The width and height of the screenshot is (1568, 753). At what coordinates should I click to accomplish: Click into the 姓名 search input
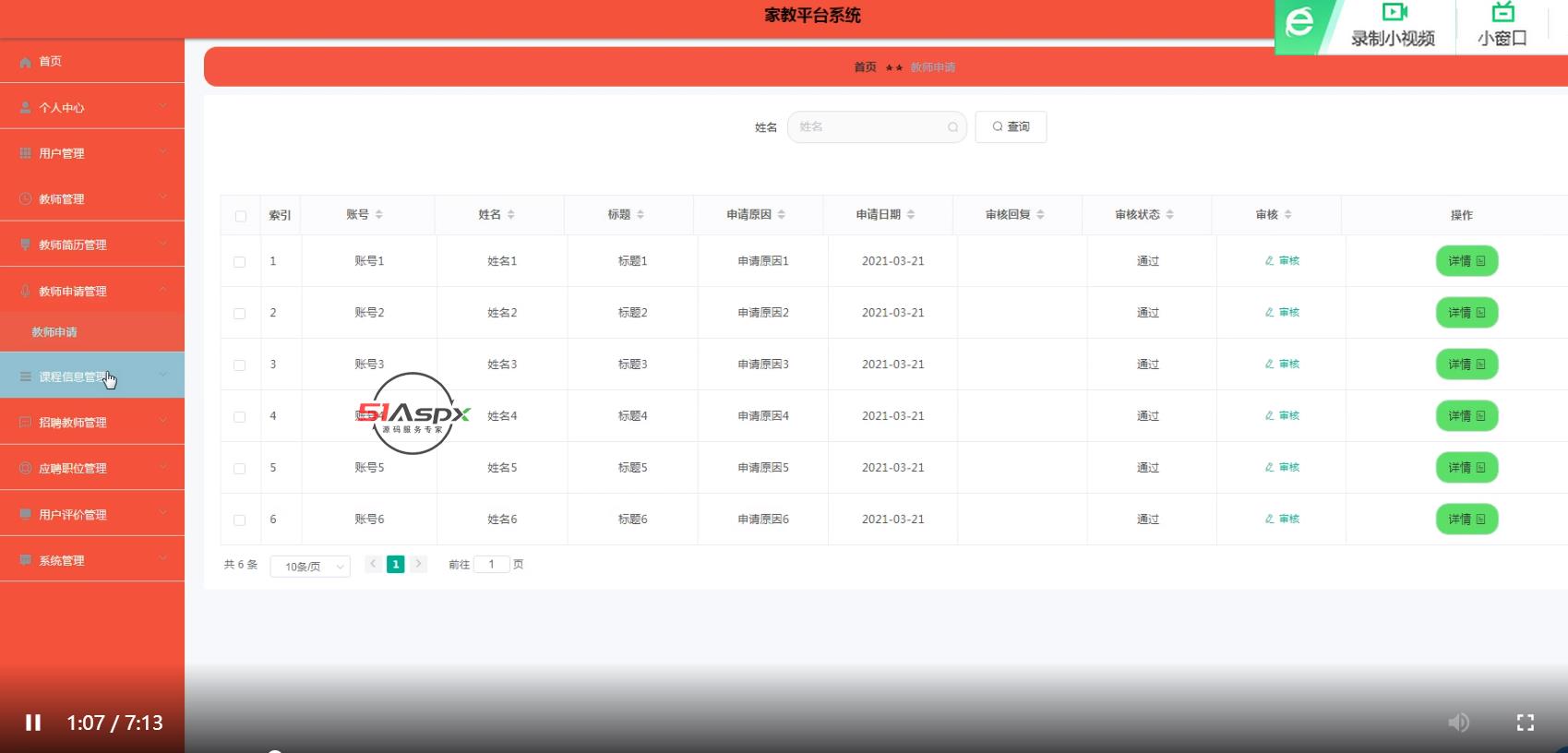(x=877, y=127)
